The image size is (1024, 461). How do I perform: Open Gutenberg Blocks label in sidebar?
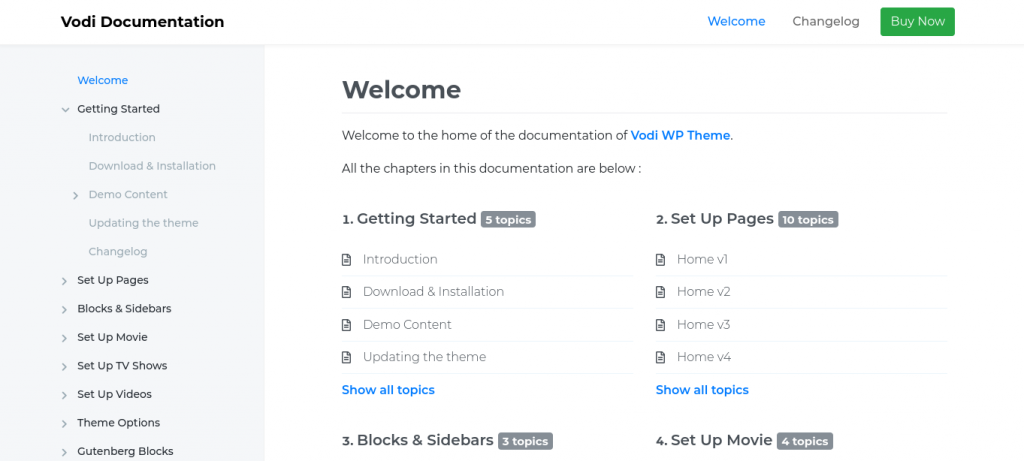(x=125, y=451)
